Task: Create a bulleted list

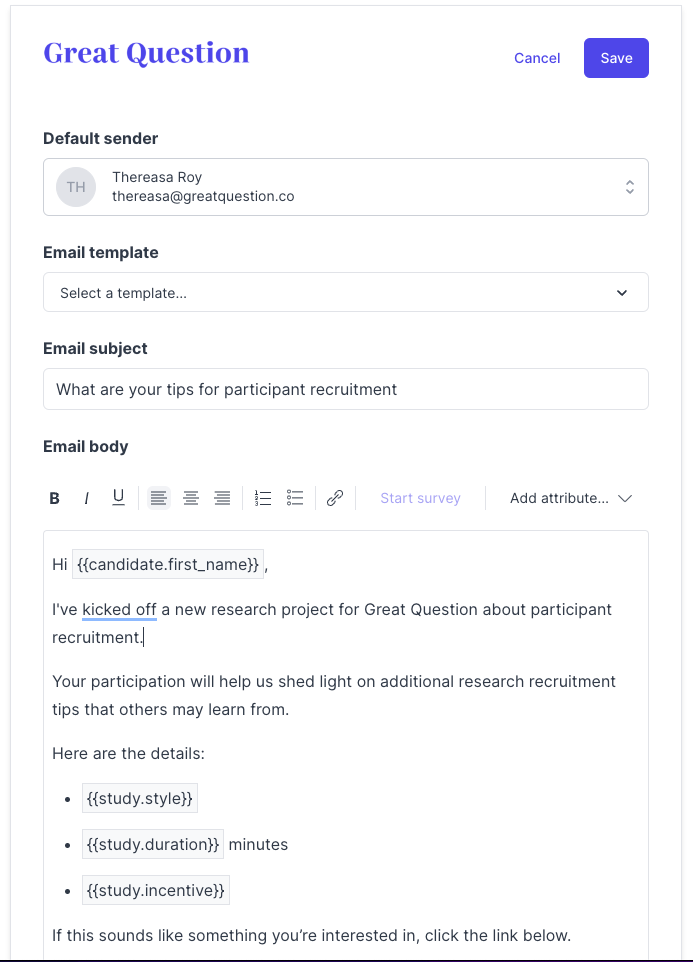Action: pyautogui.click(x=294, y=497)
